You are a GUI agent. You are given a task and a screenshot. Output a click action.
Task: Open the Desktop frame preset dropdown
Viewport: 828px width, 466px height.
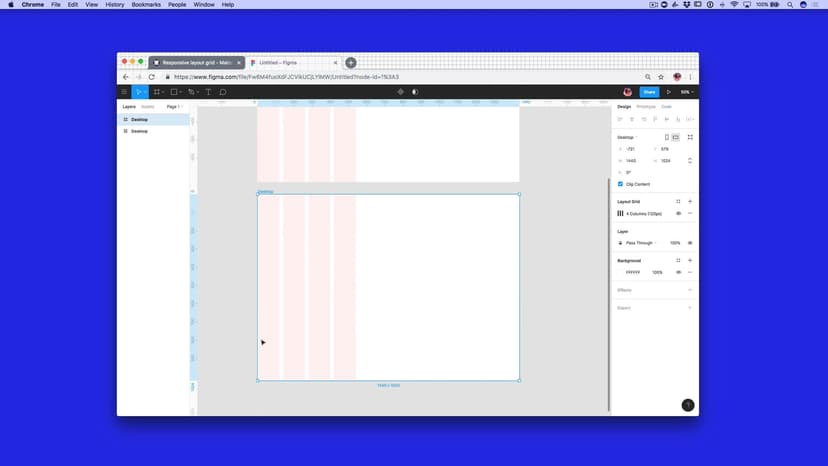627,137
